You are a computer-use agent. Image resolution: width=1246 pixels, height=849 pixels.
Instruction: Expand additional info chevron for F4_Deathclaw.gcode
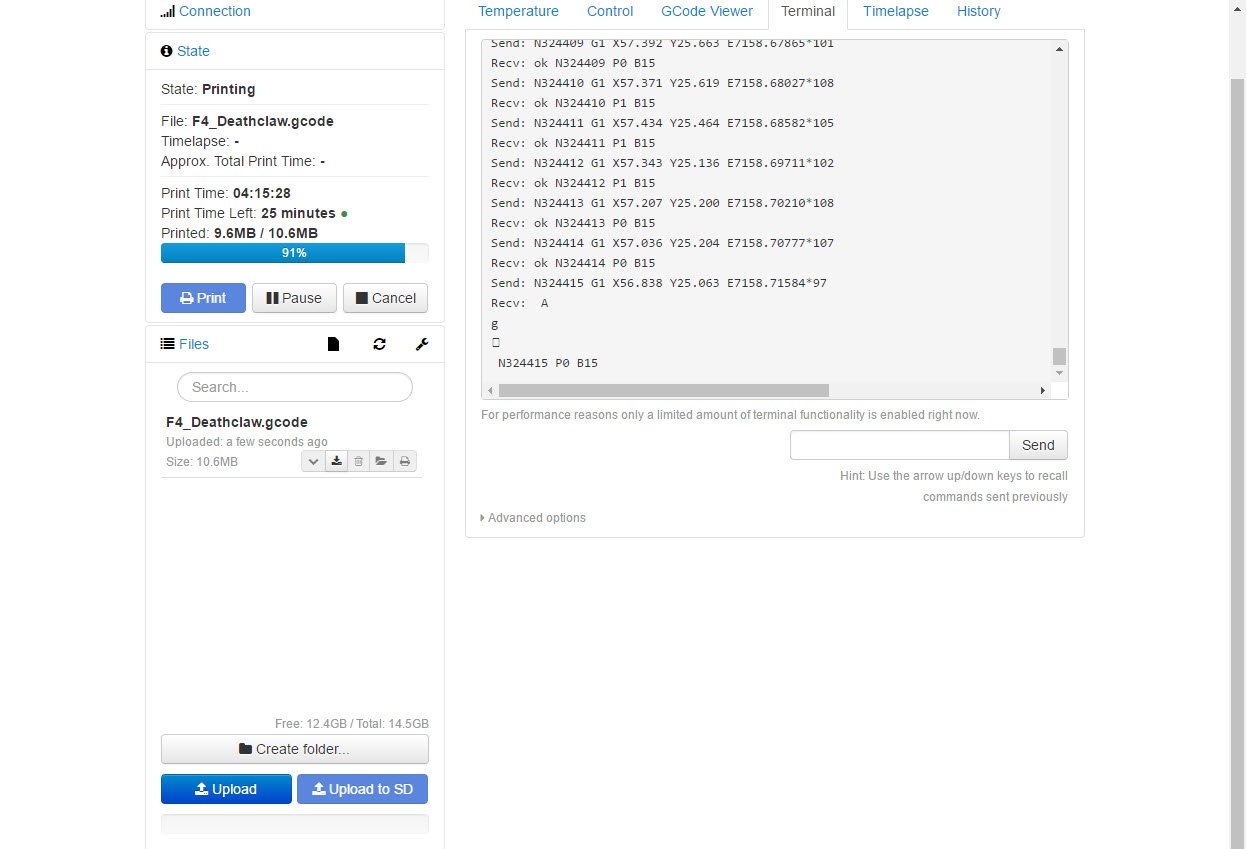(x=313, y=461)
